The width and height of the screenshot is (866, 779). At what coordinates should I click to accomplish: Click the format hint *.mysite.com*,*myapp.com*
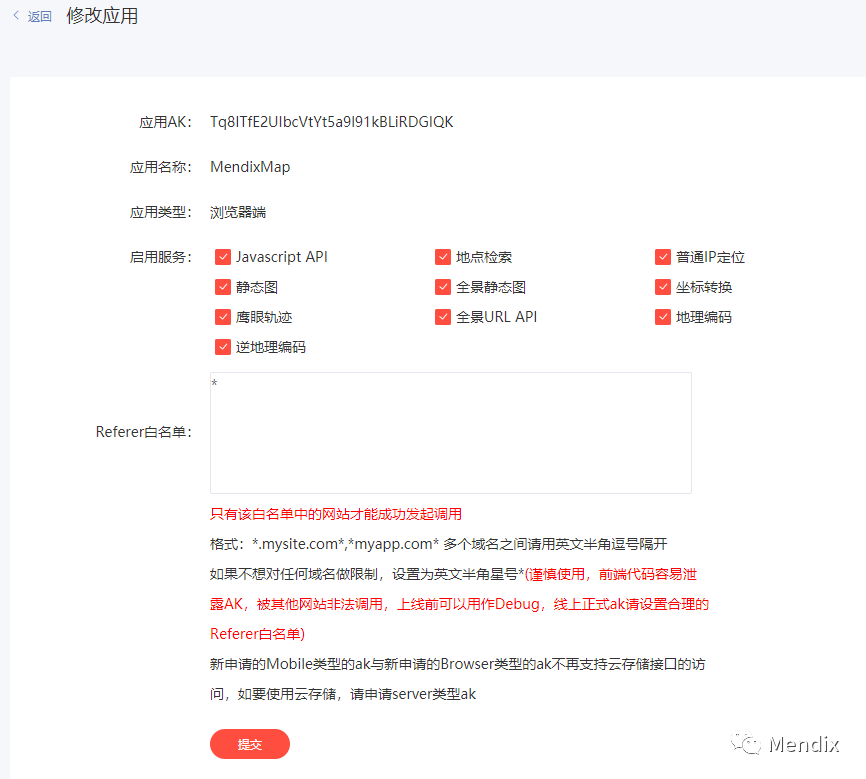345,544
